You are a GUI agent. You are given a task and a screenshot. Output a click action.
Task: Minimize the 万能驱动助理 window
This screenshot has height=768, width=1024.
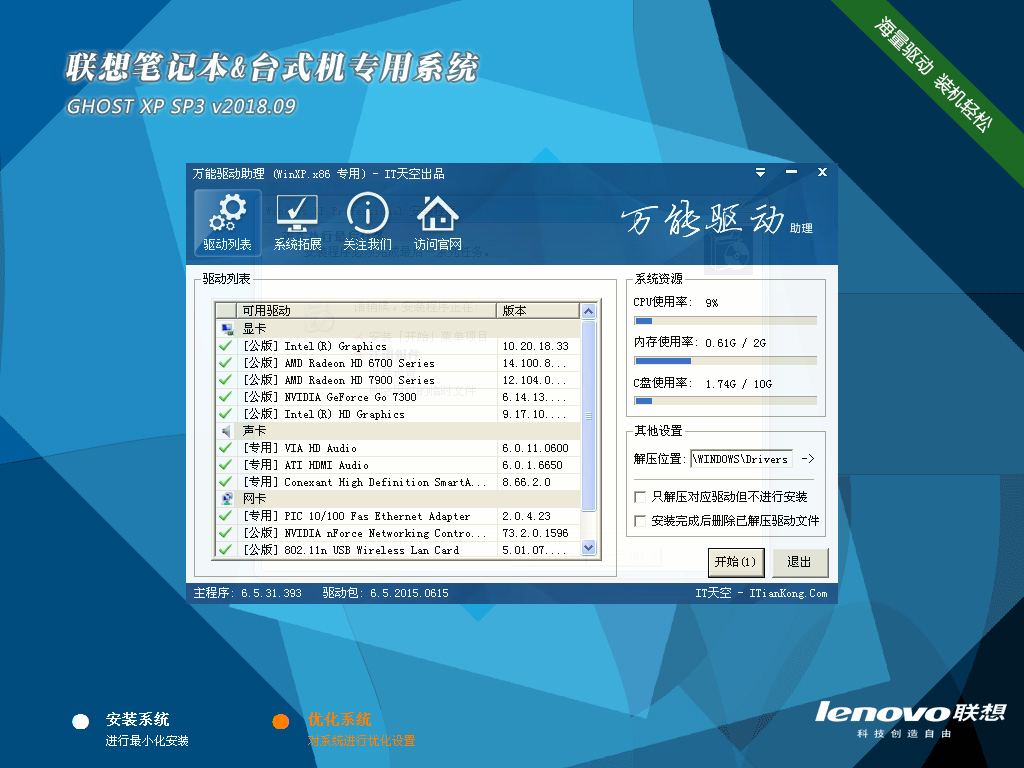[x=792, y=172]
